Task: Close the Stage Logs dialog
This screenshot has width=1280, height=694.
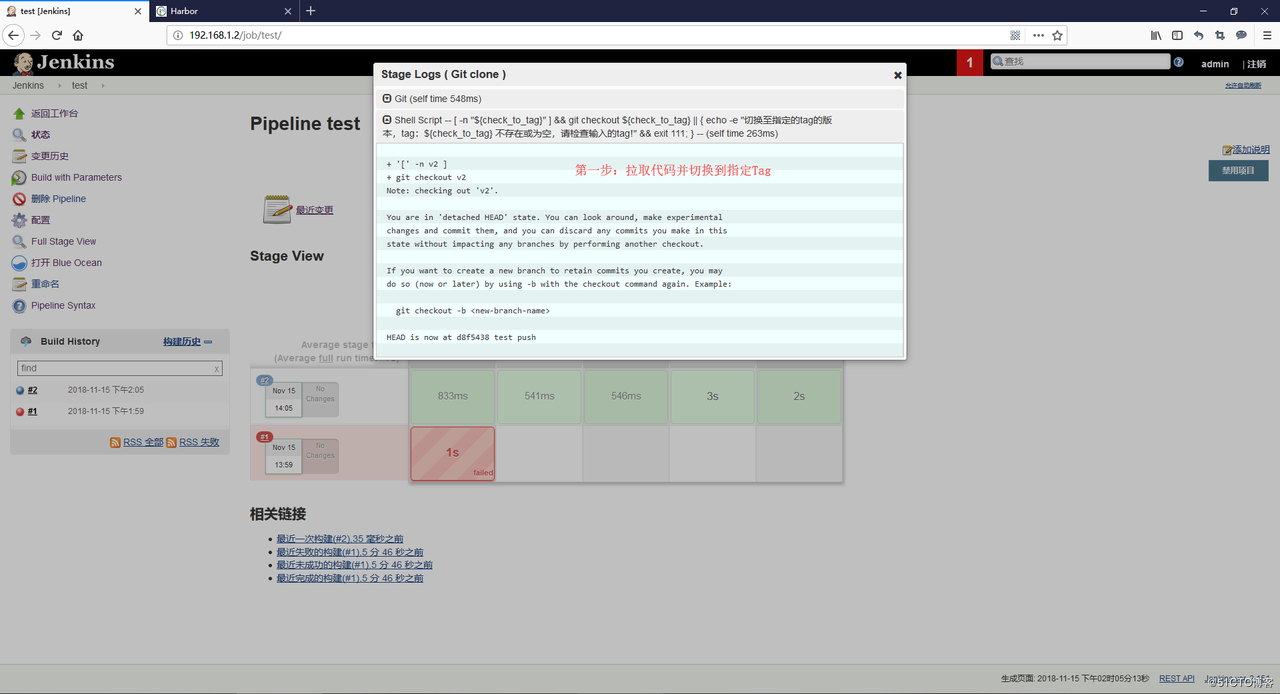Action: 897,75
